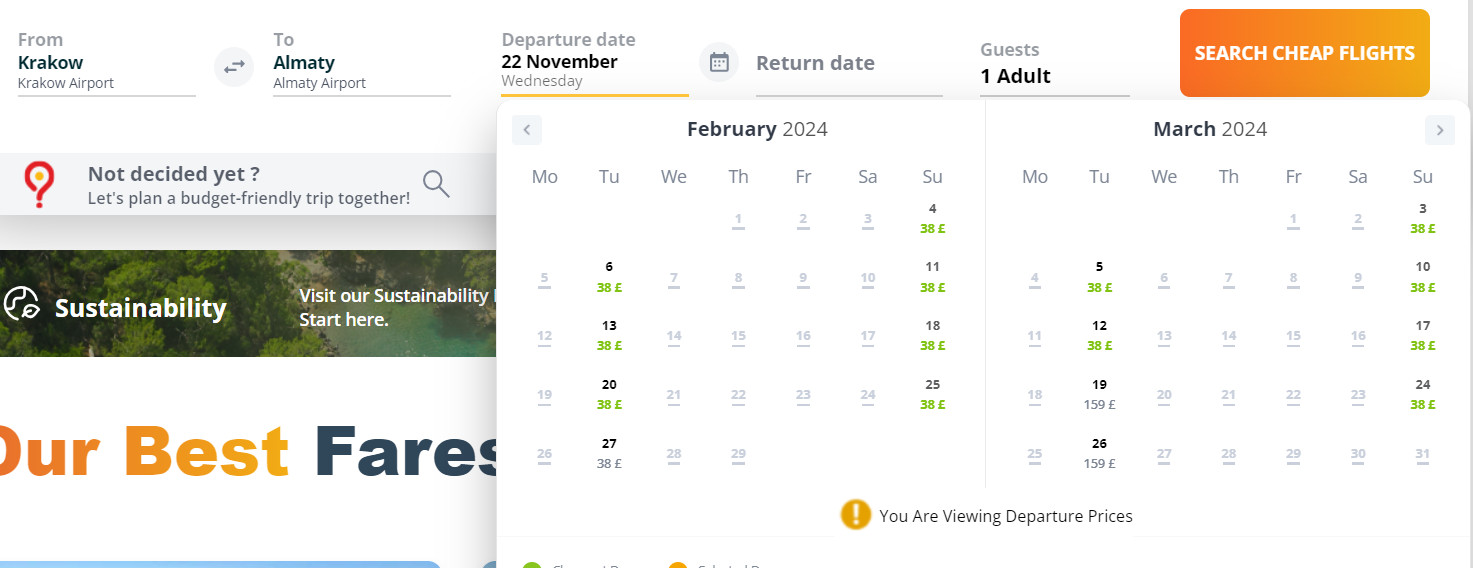The height and width of the screenshot is (568, 1473).
Task: Swap the From and To airports
Action: click(x=234, y=67)
